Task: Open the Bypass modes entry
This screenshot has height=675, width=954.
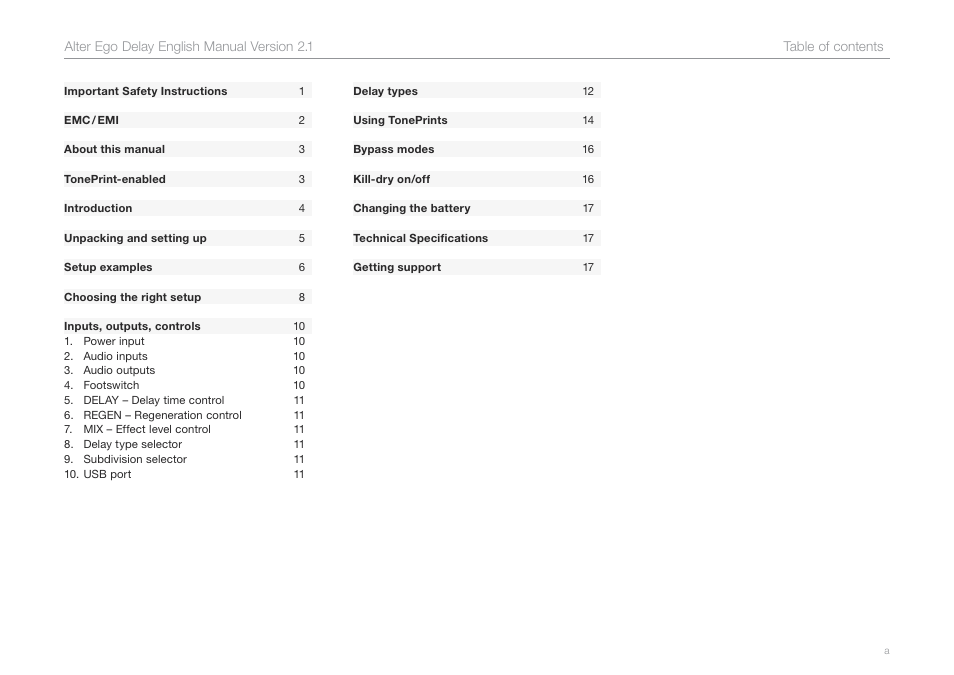Action: coord(477,149)
